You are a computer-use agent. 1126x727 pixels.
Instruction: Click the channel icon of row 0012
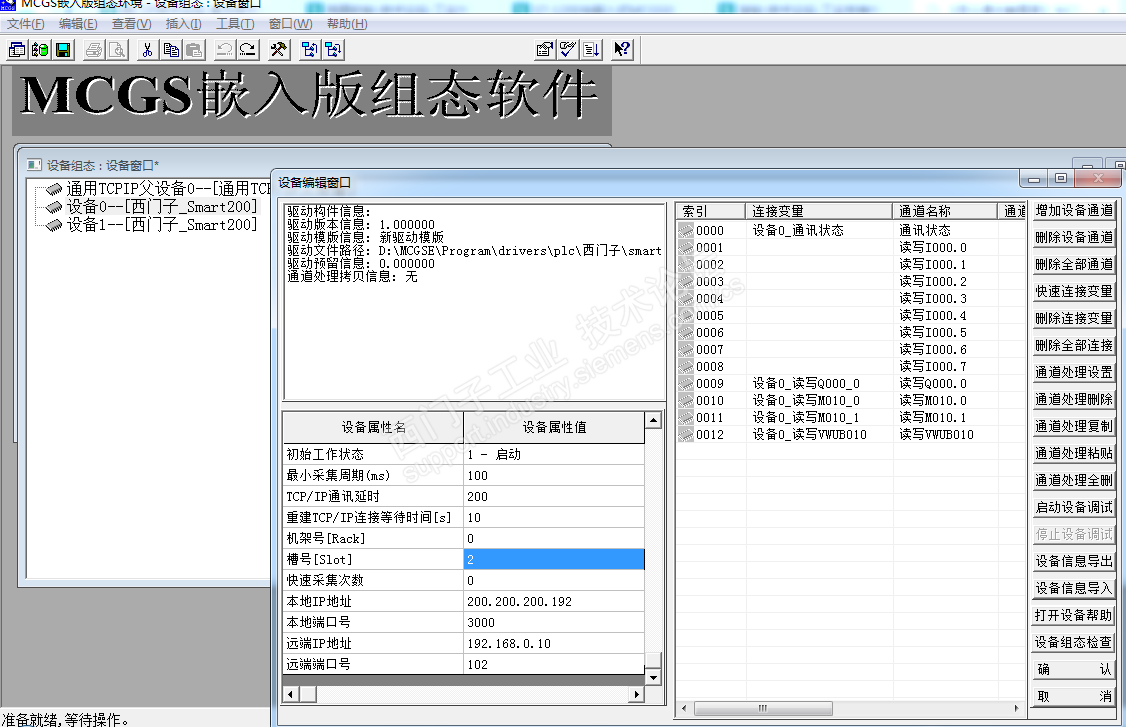click(686, 435)
